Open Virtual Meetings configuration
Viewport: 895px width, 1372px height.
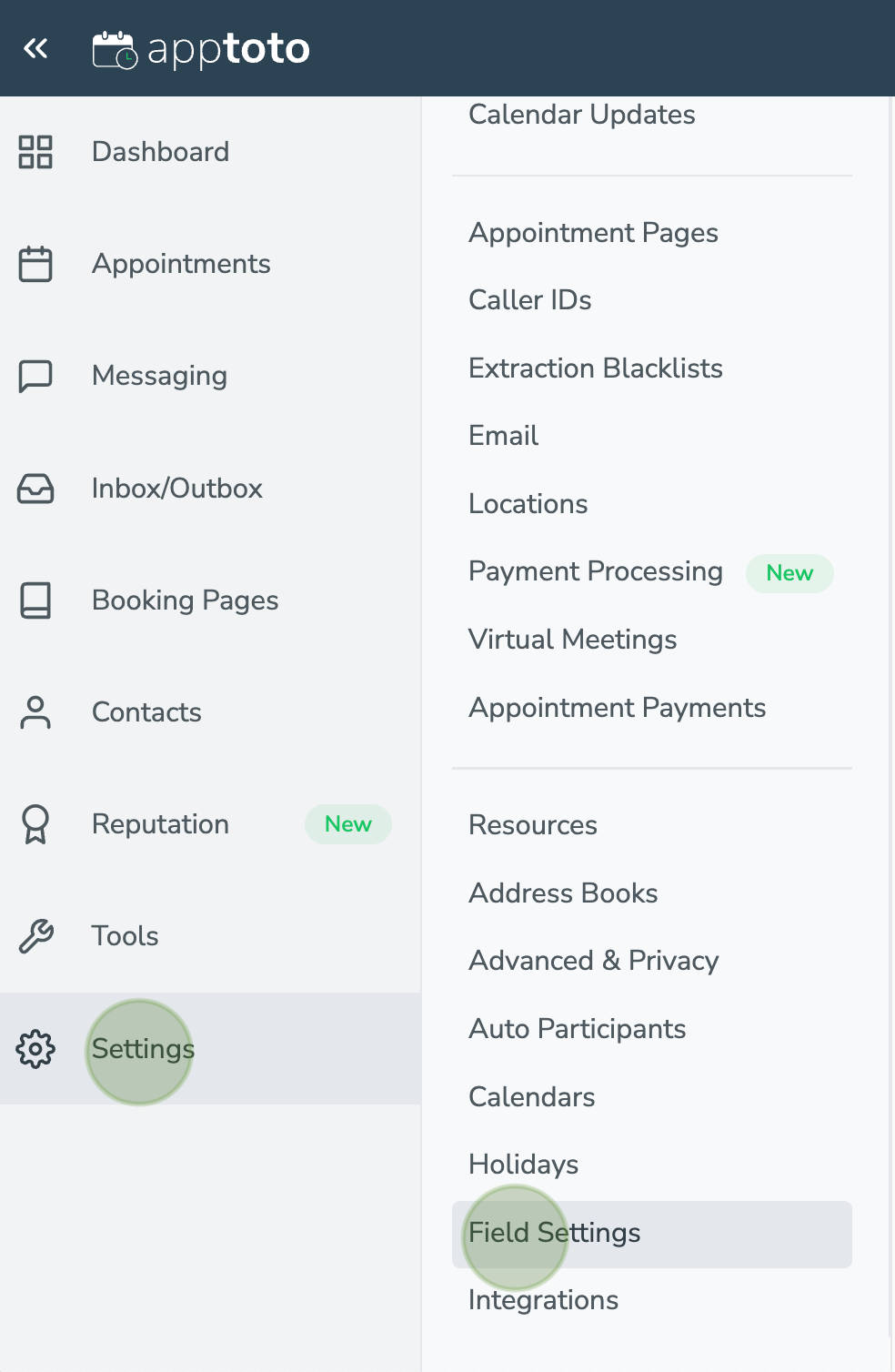572,640
